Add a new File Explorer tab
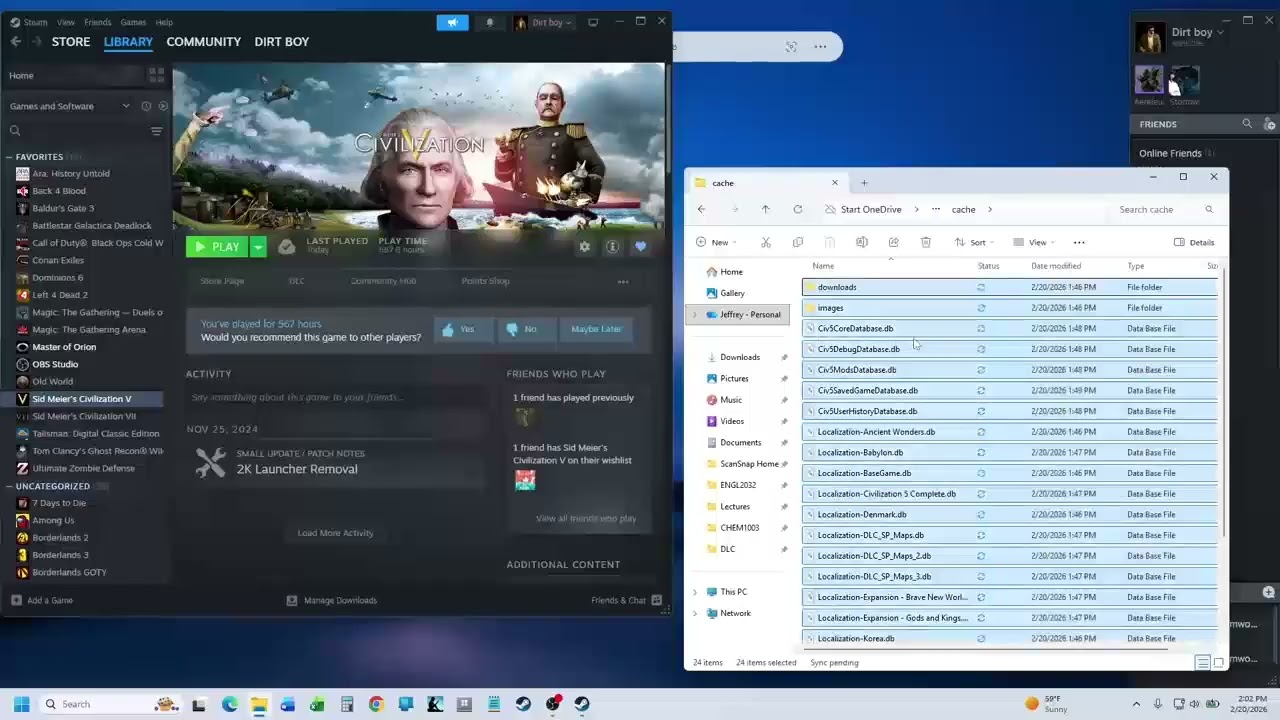Screen dimensions: 1280x720 point(864,183)
